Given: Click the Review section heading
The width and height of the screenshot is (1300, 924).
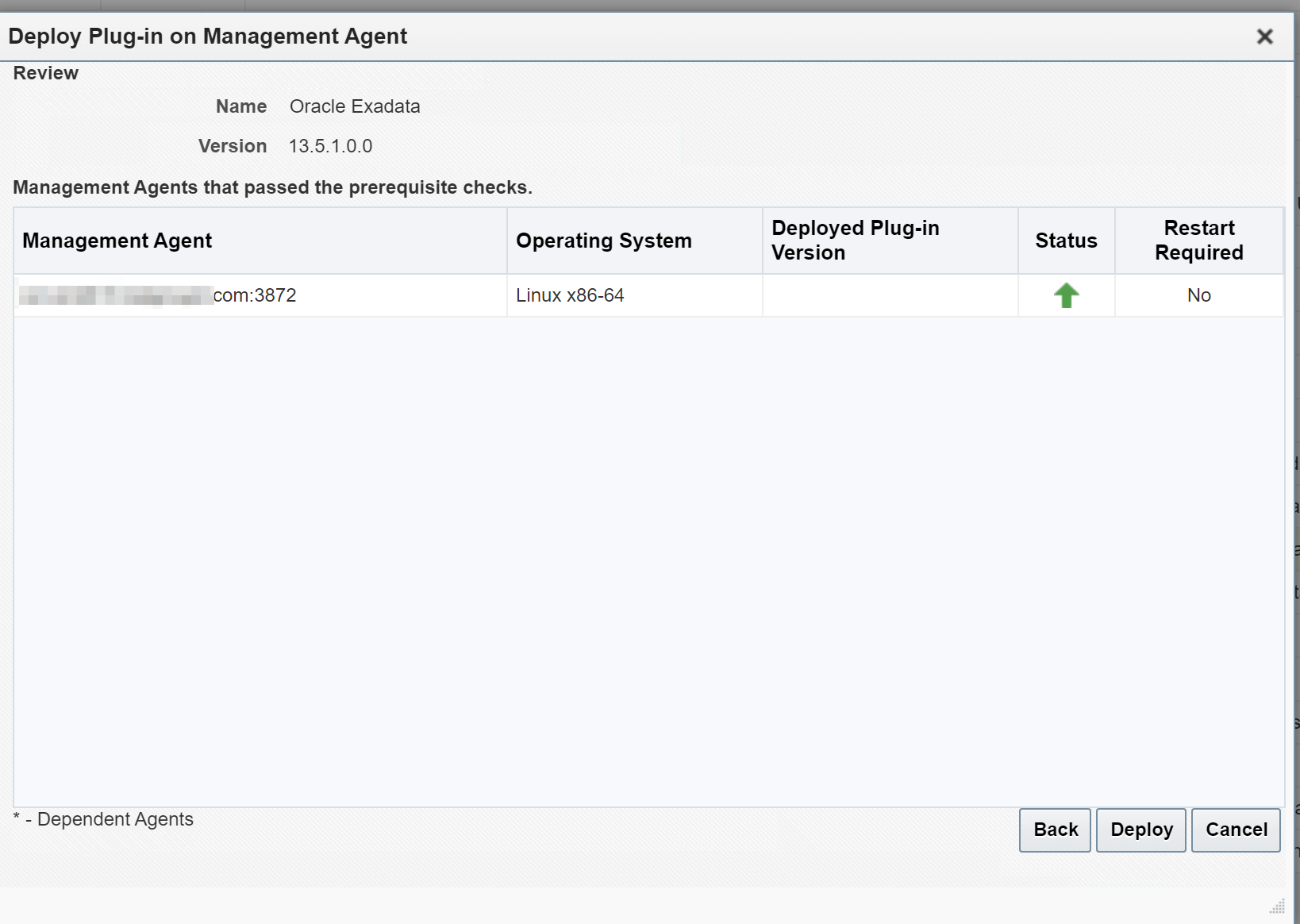Looking at the screenshot, I should (x=46, y=73).
